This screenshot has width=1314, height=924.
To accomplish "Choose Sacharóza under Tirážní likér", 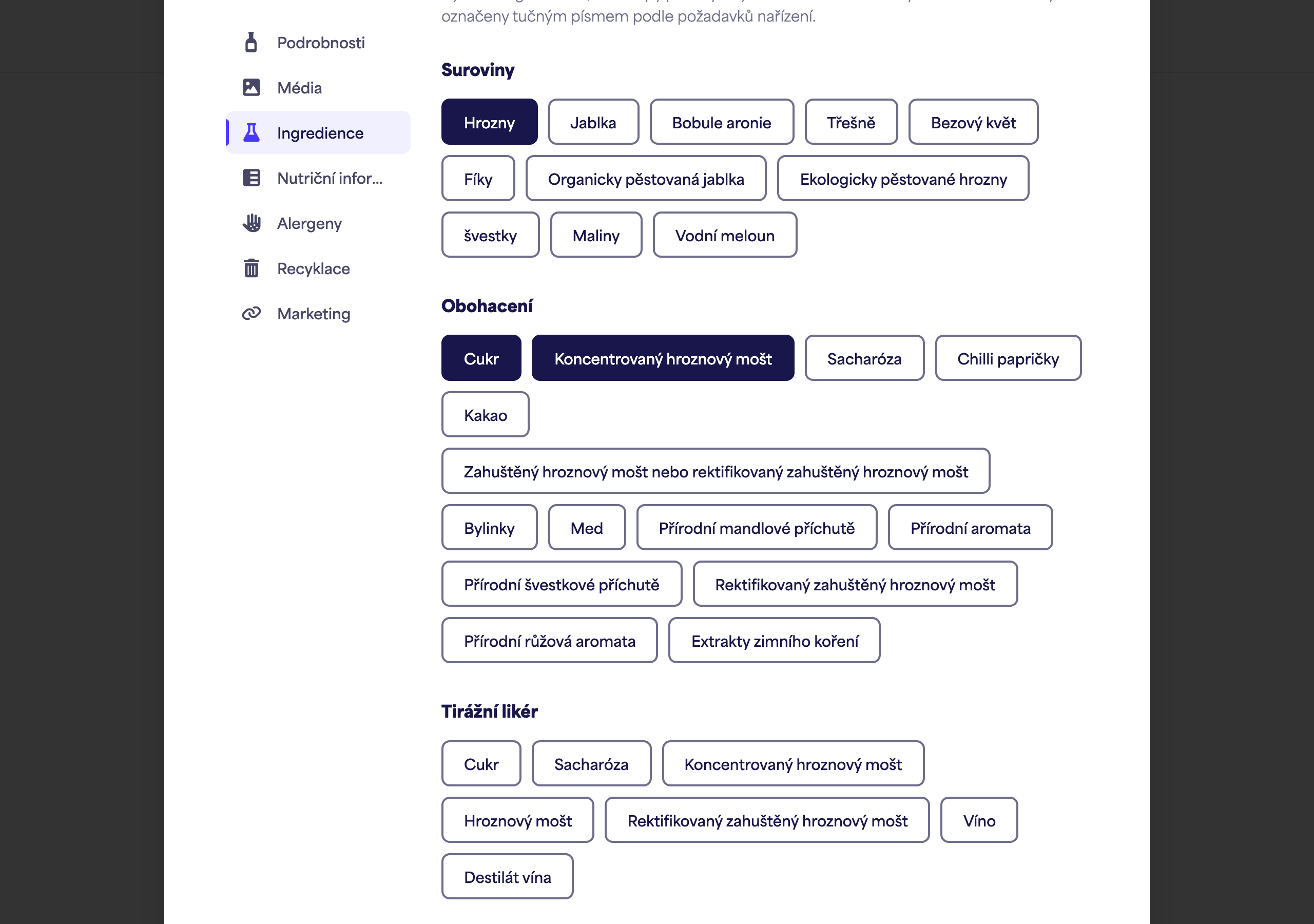I will pos(591,764).
